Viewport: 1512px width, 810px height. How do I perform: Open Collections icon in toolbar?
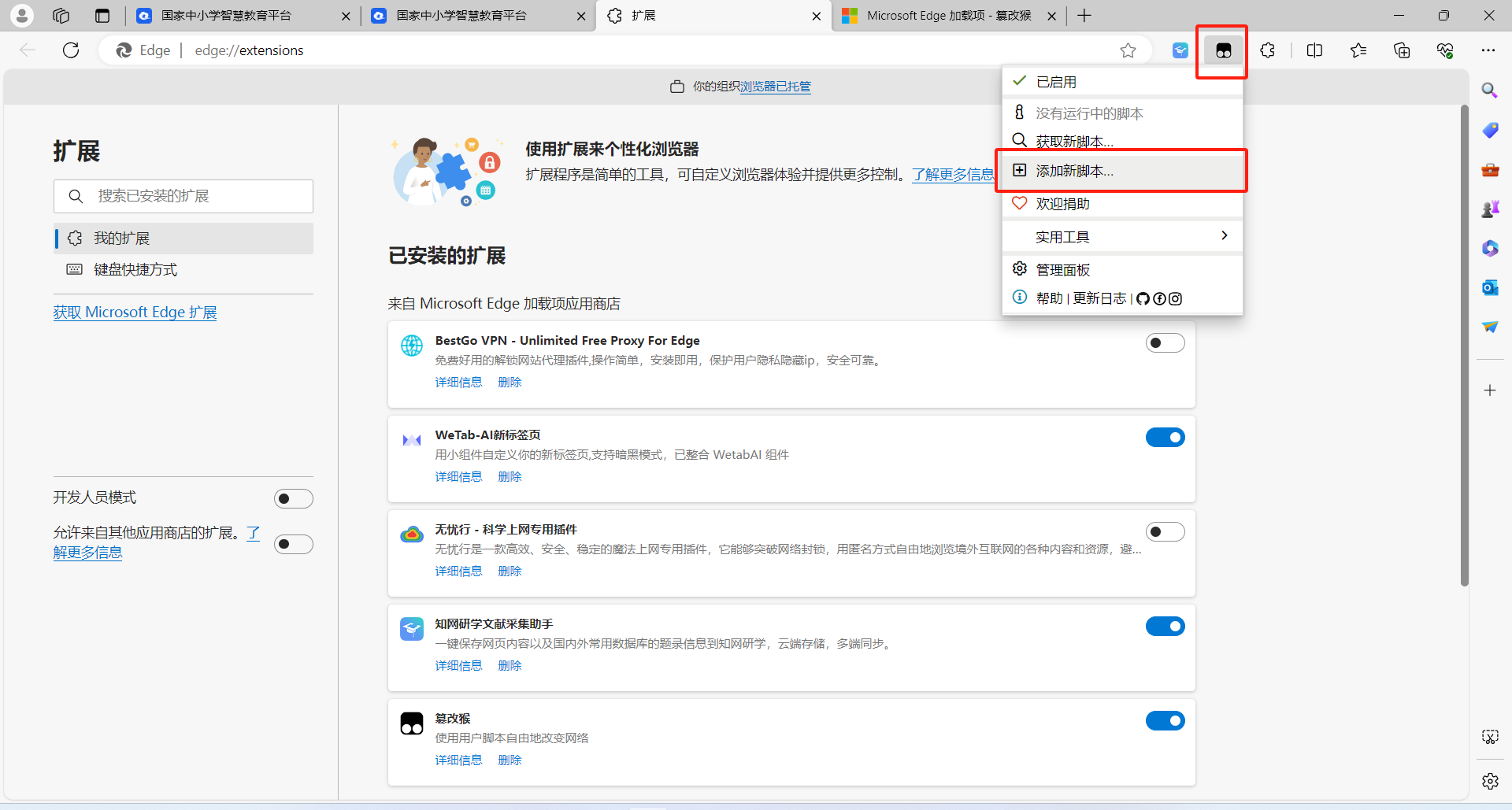1402,50
